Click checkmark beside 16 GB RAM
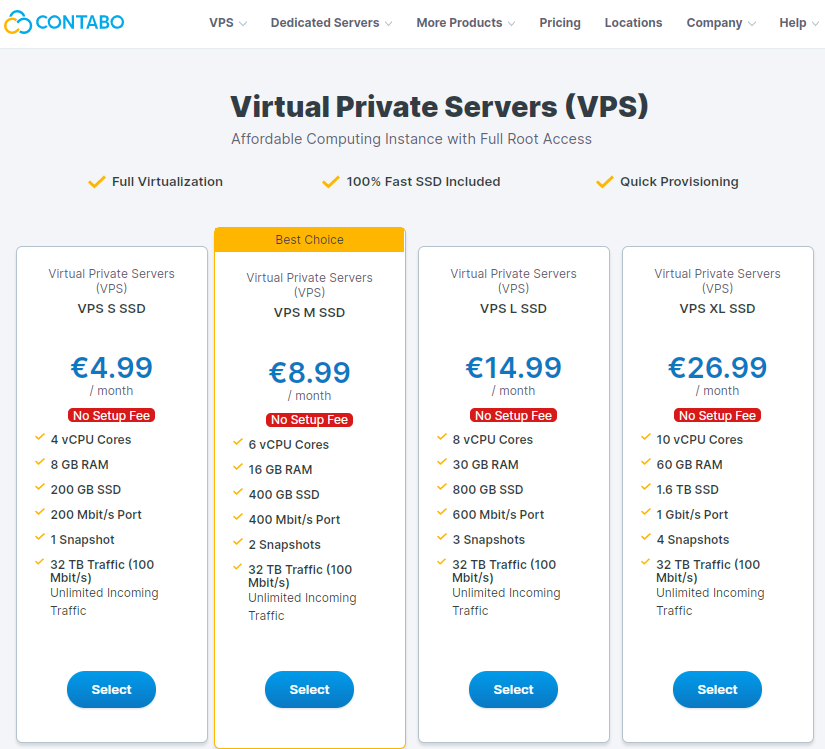 click(x=237, y=469)
